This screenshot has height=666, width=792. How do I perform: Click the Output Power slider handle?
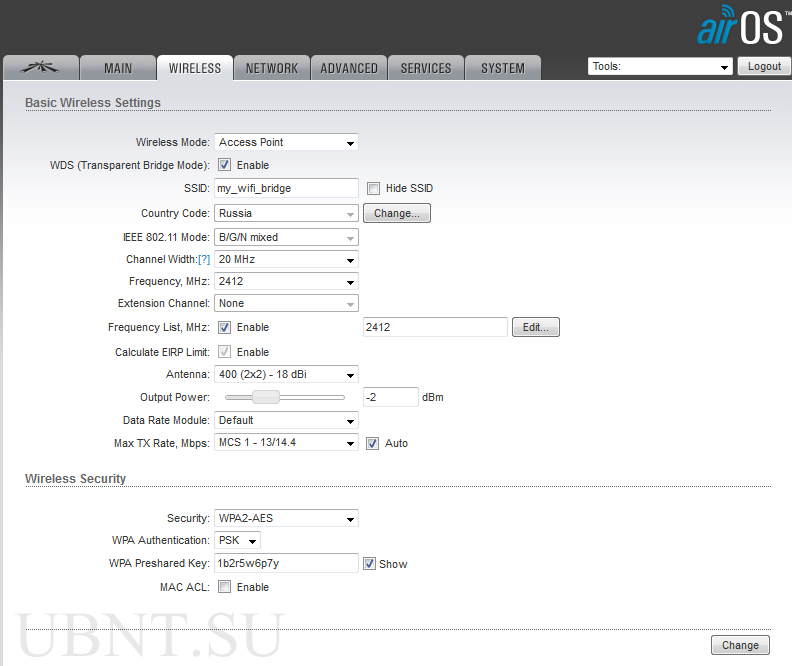(265, 397)
